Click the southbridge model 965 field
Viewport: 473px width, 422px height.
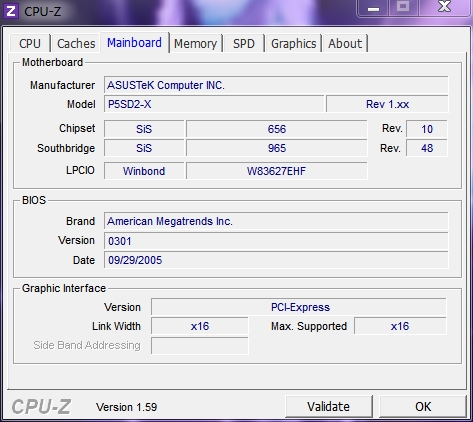tap(277, 148)
